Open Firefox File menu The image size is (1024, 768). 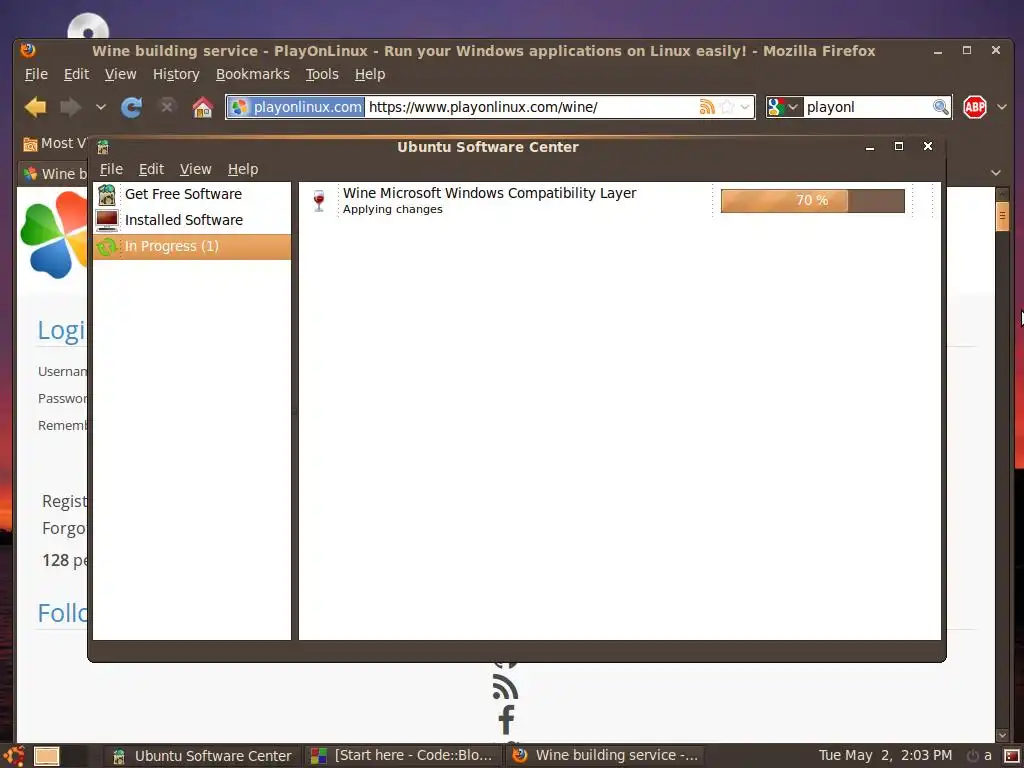[36, 74]
